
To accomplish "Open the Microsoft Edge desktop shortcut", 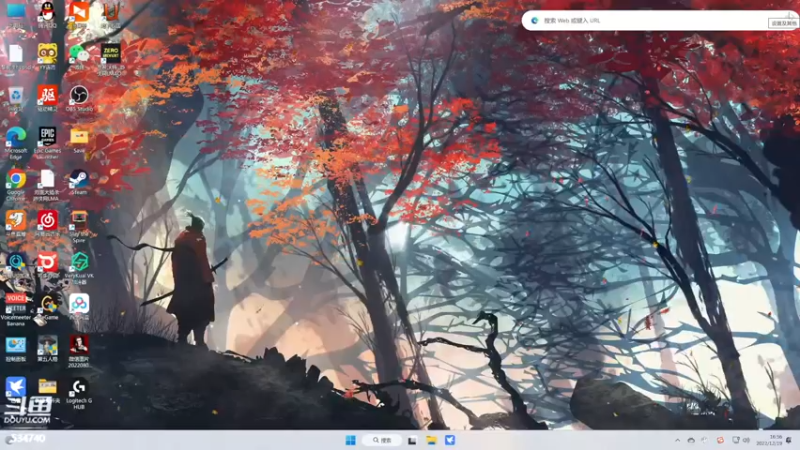I will (16, 137).
